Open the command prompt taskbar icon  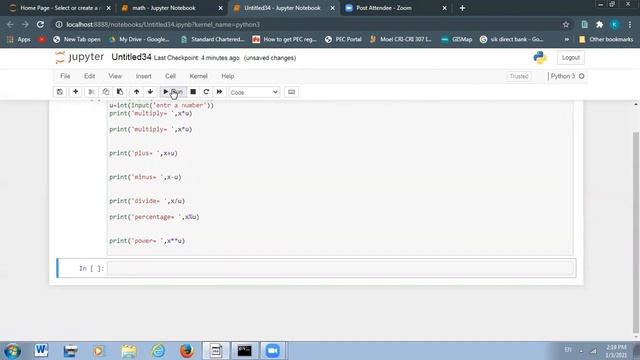pyautogui.click(x=244, y=351)
